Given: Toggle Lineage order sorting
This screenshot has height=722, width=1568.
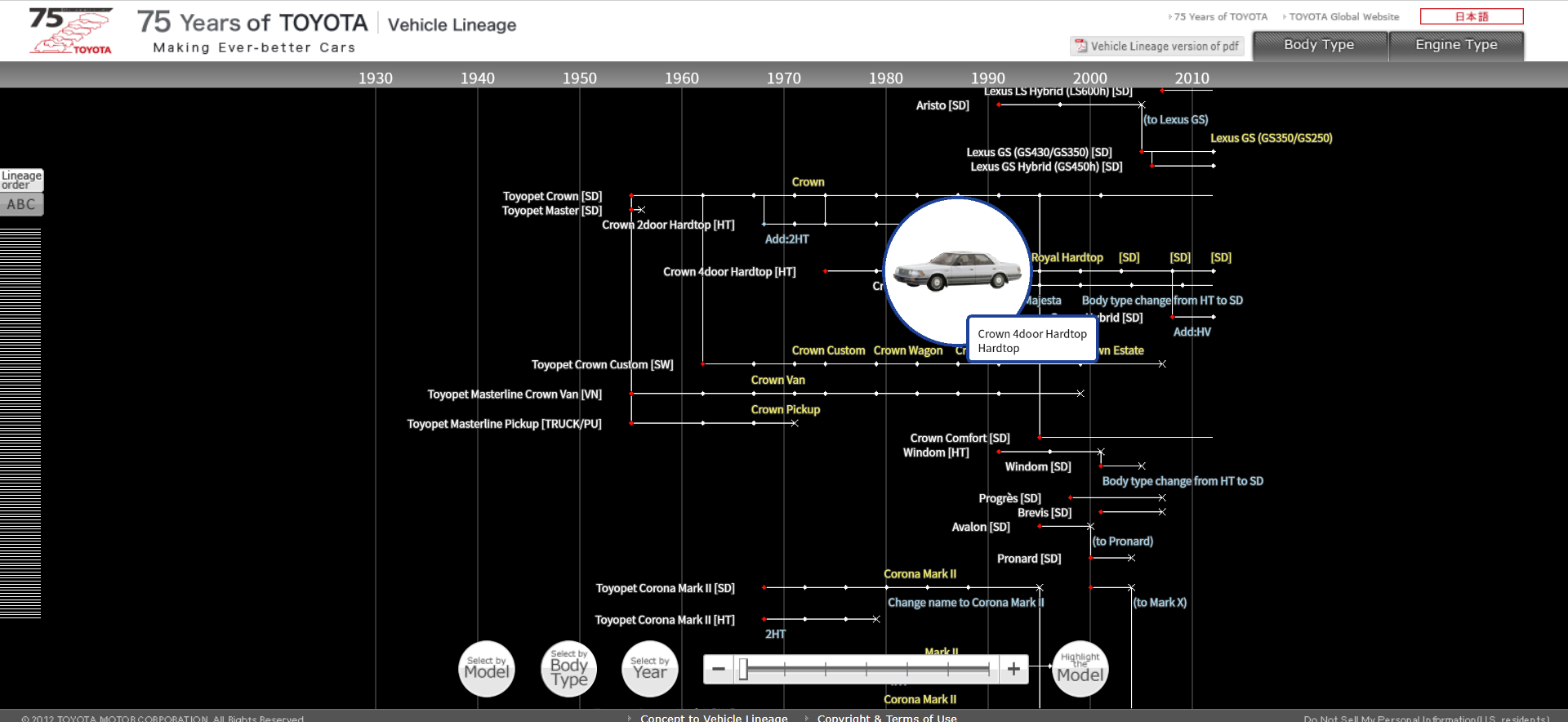Looking at the screenshot, I should 21,180.
